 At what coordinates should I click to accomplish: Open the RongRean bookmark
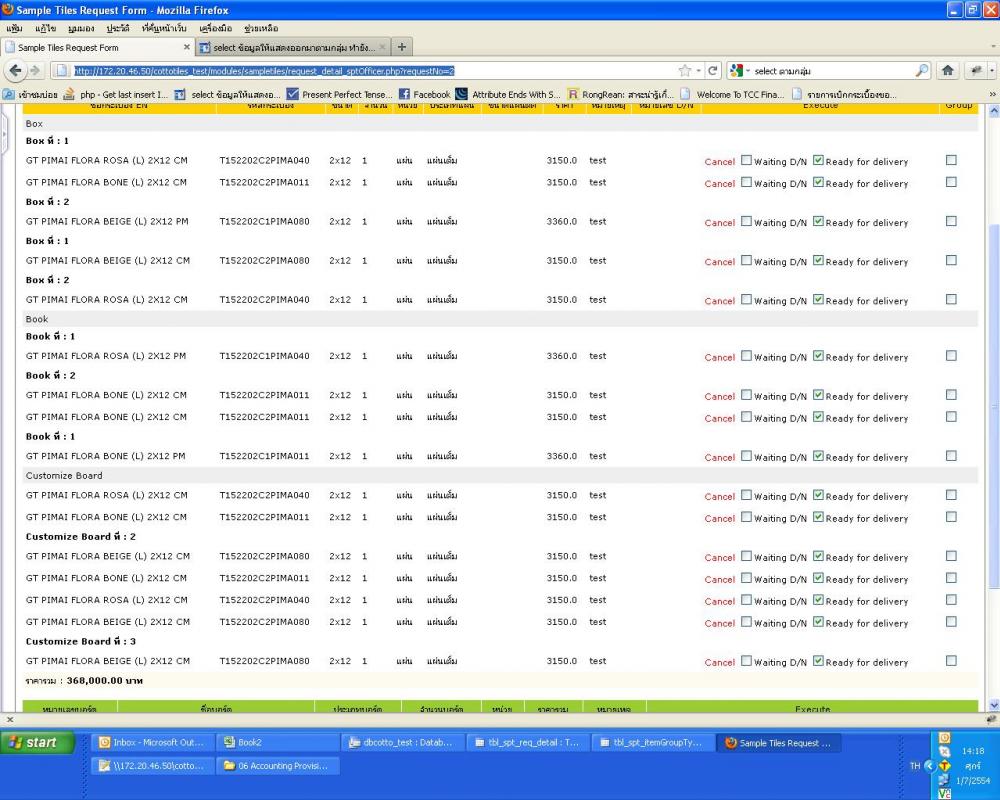620,94
